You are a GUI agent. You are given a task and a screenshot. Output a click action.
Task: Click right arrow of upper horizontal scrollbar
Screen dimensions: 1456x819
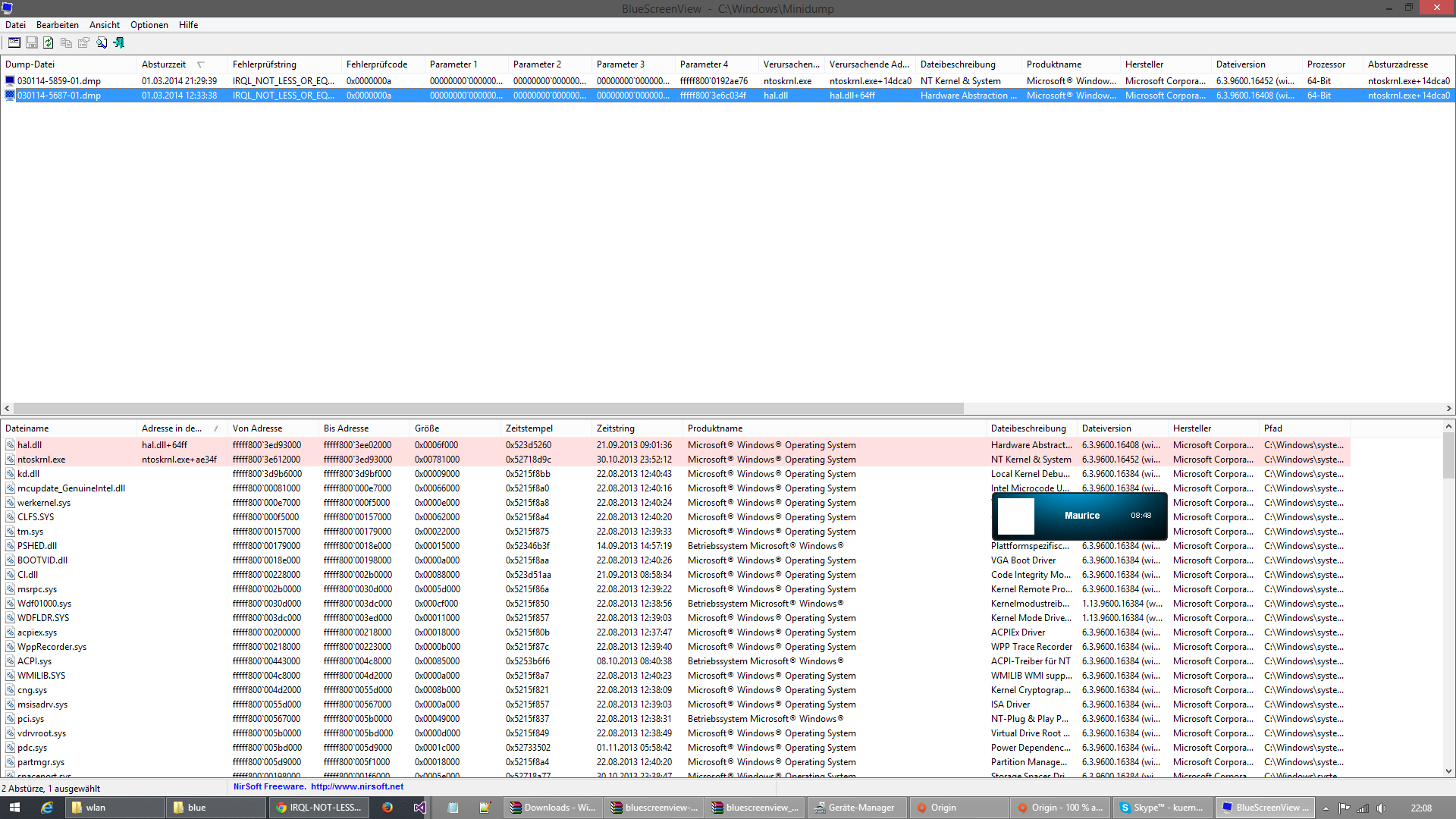(x=1448, y=408)
